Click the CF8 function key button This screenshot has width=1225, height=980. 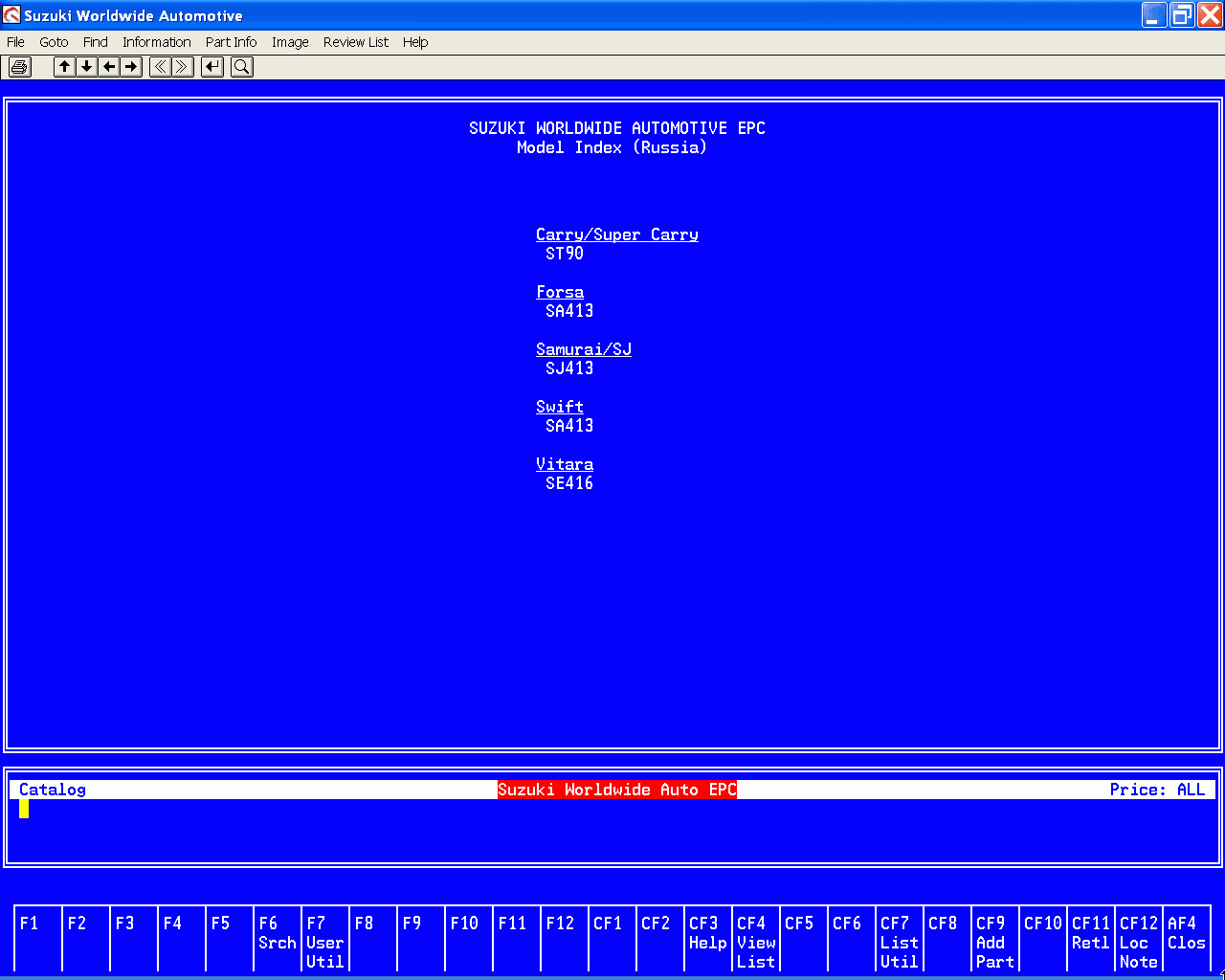coord(947,939)
